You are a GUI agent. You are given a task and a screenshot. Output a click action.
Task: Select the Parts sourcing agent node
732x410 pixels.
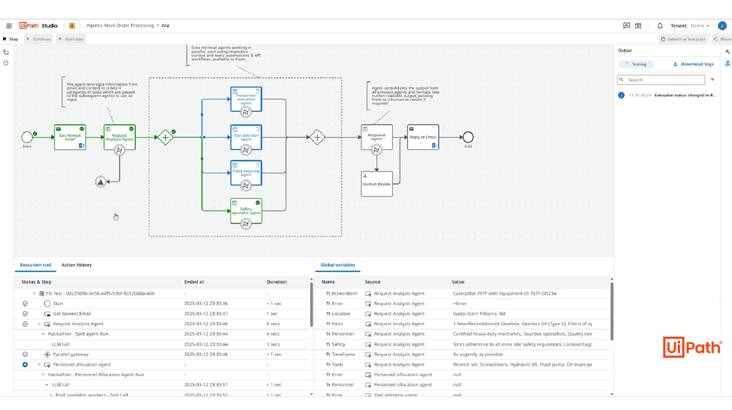tap(246, 173)
